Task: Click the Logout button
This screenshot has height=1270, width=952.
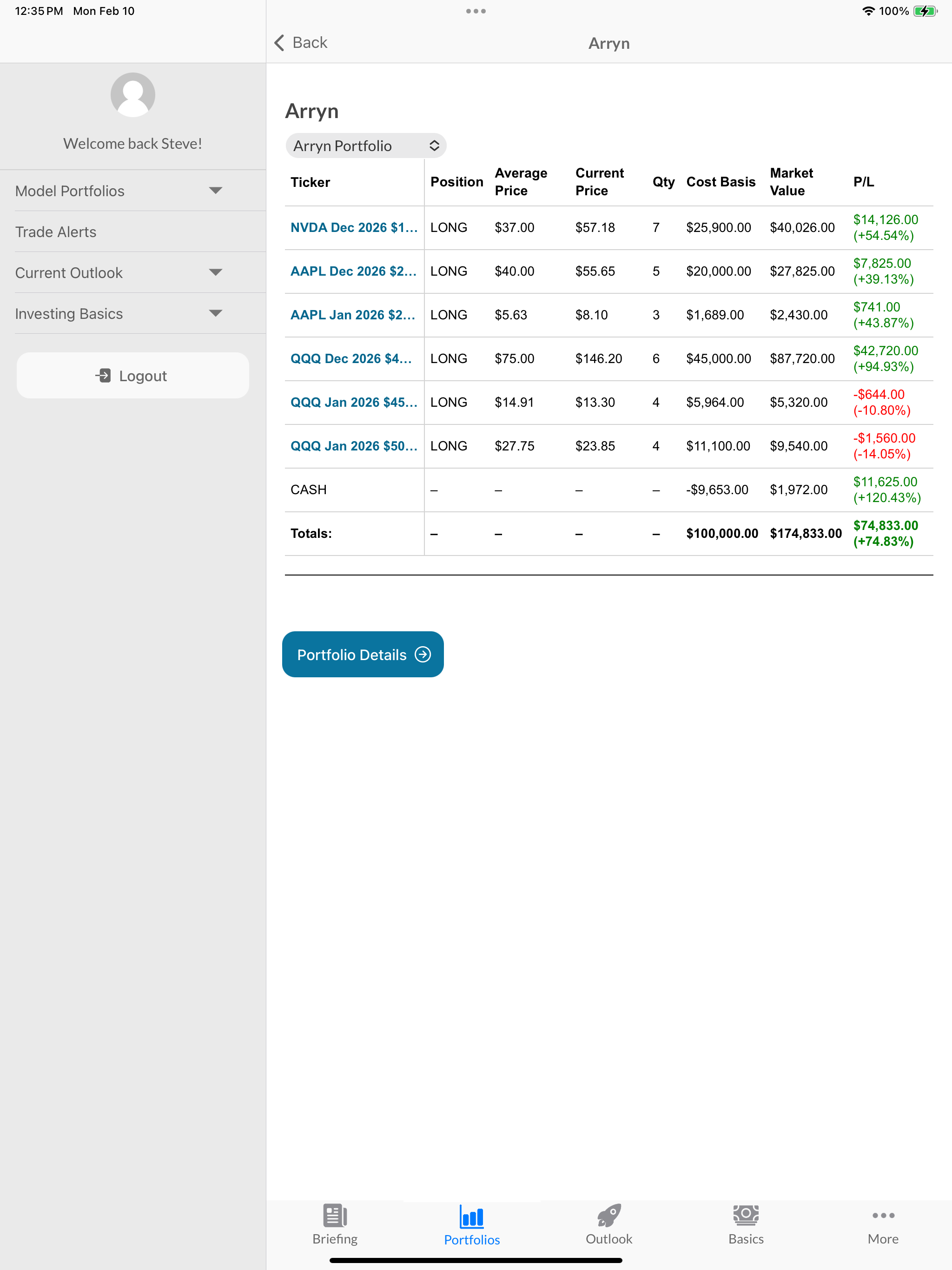Action: point(132,376)
